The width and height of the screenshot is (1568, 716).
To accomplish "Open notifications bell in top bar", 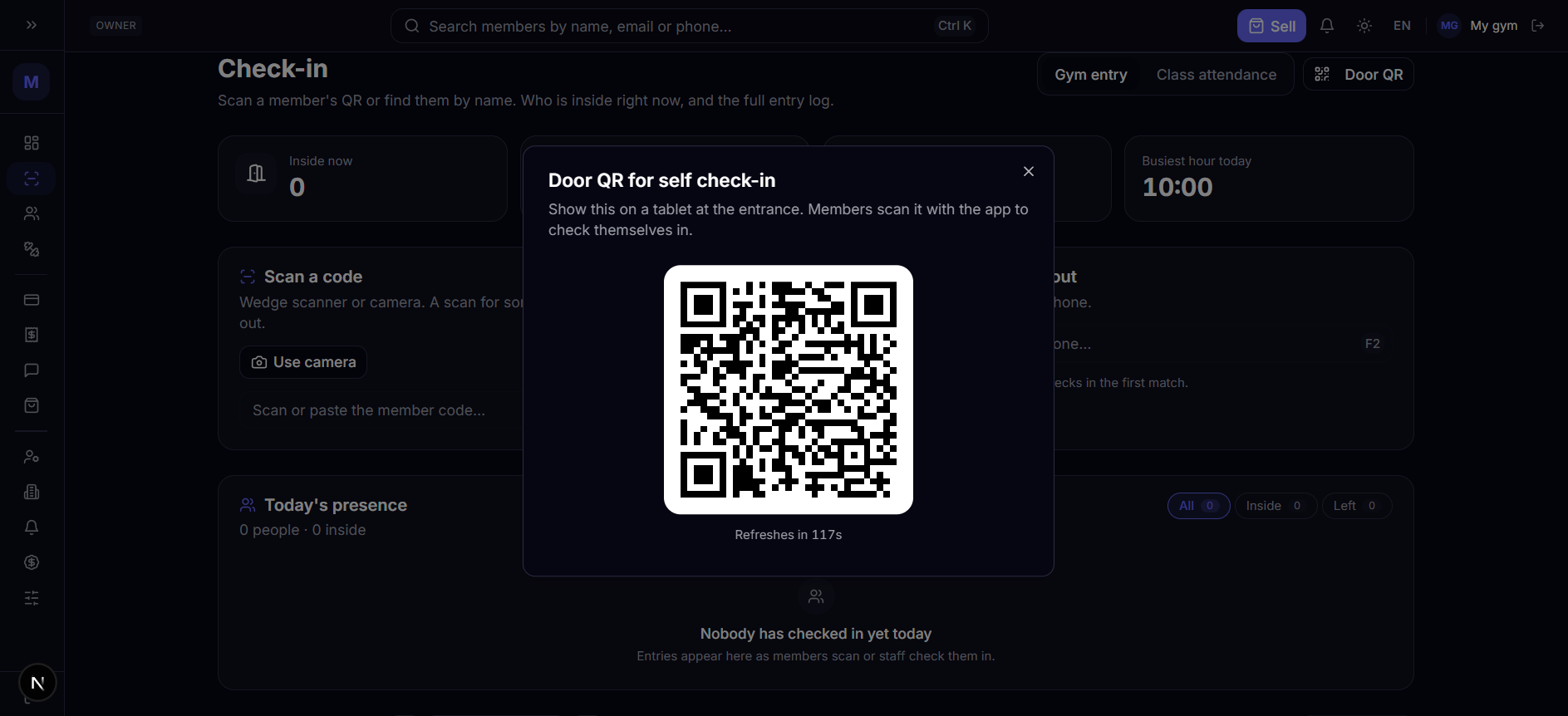I will (x=1327, y=26).
